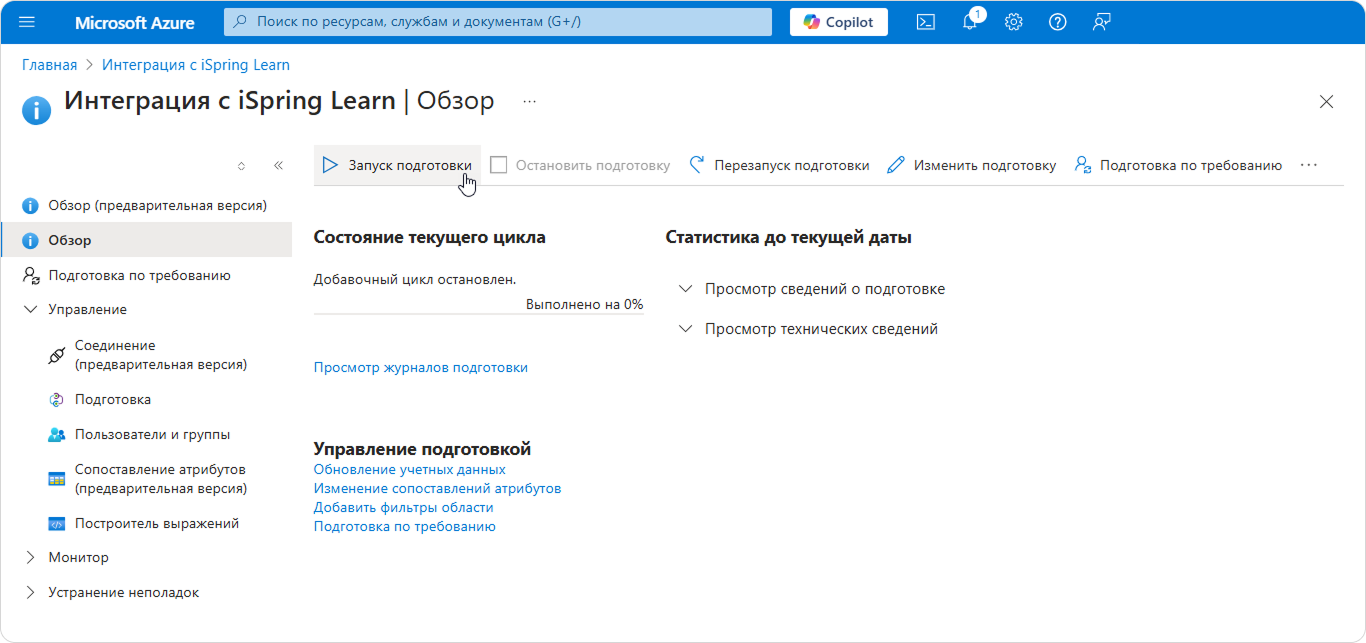
Task: Open toolbar overflow ellipsis menu
Action: [1309, 165]
